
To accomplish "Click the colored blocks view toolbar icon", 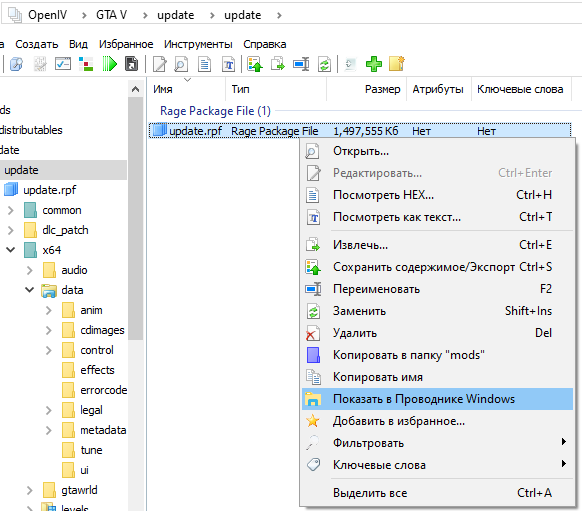I will pos(86,64).
